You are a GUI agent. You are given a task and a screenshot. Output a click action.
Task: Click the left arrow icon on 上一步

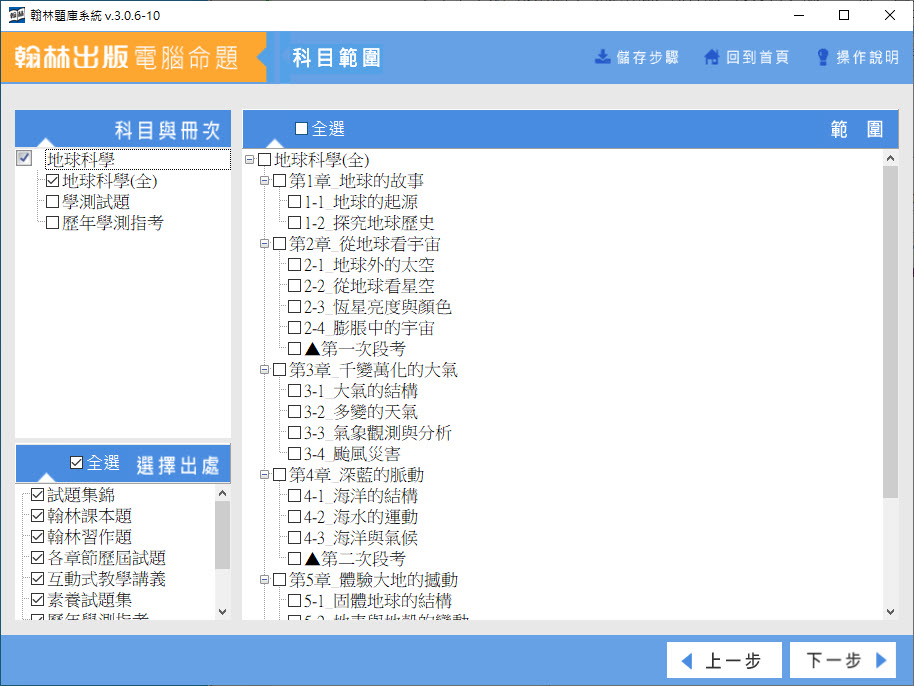coord(687,660)
